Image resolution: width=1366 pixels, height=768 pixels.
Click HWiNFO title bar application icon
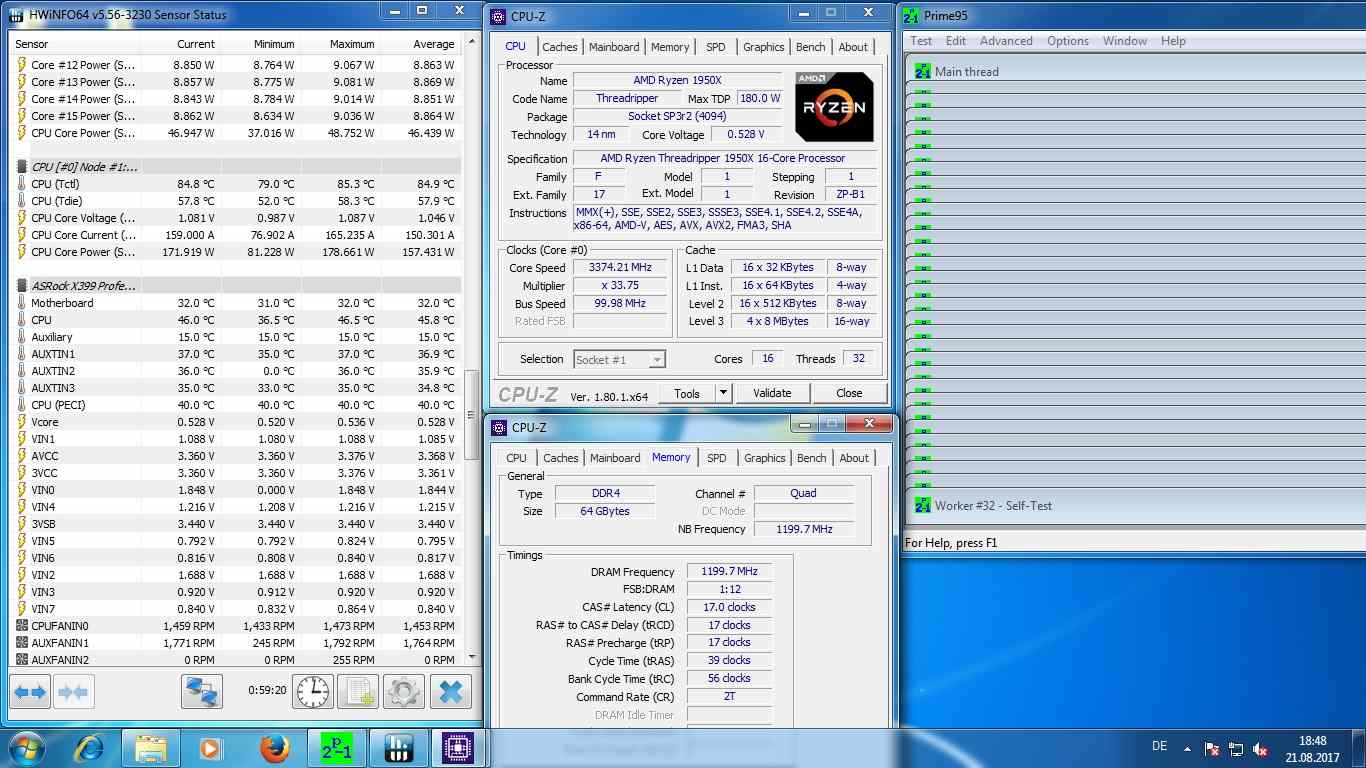(16, 15)
